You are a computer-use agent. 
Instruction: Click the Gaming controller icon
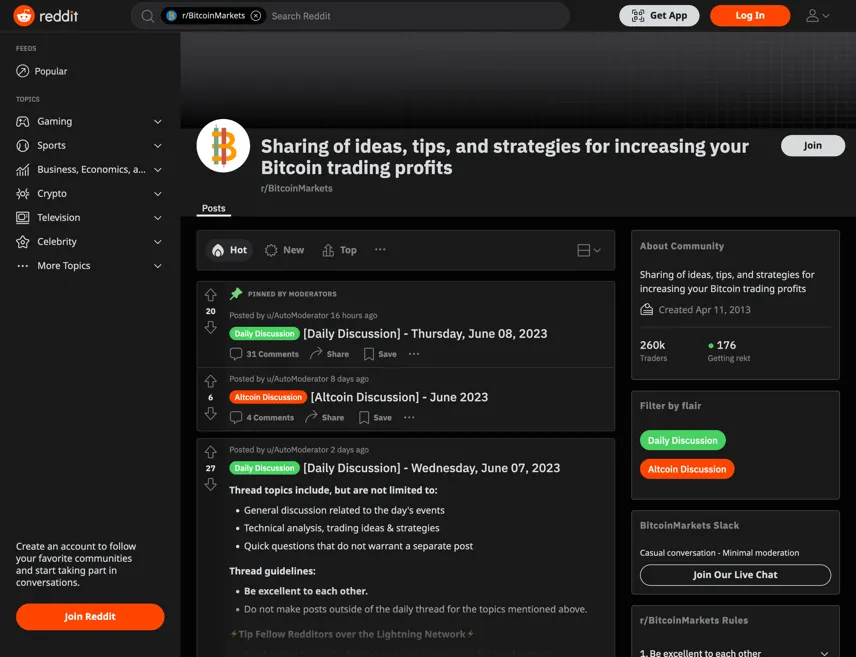pyautogui.click(x=22, y=121)
